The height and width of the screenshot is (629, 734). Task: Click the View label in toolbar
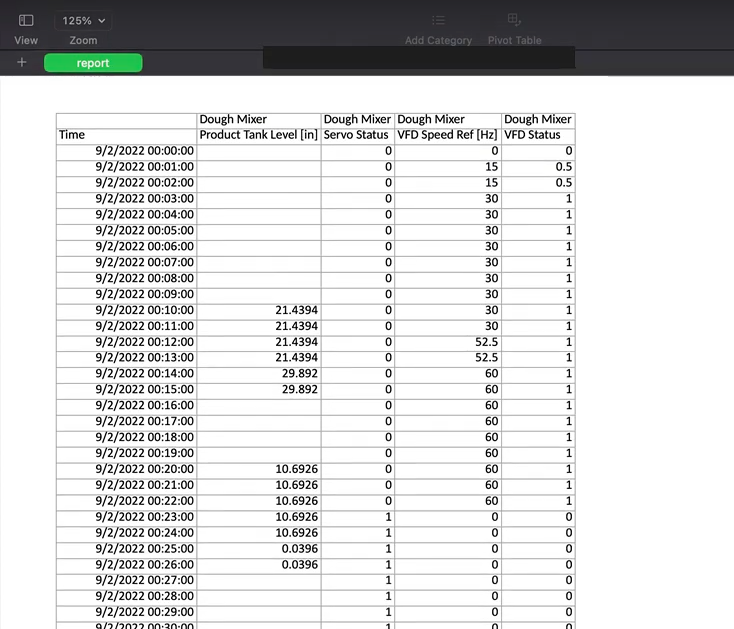pyautogui.click(x=26, y=40)
